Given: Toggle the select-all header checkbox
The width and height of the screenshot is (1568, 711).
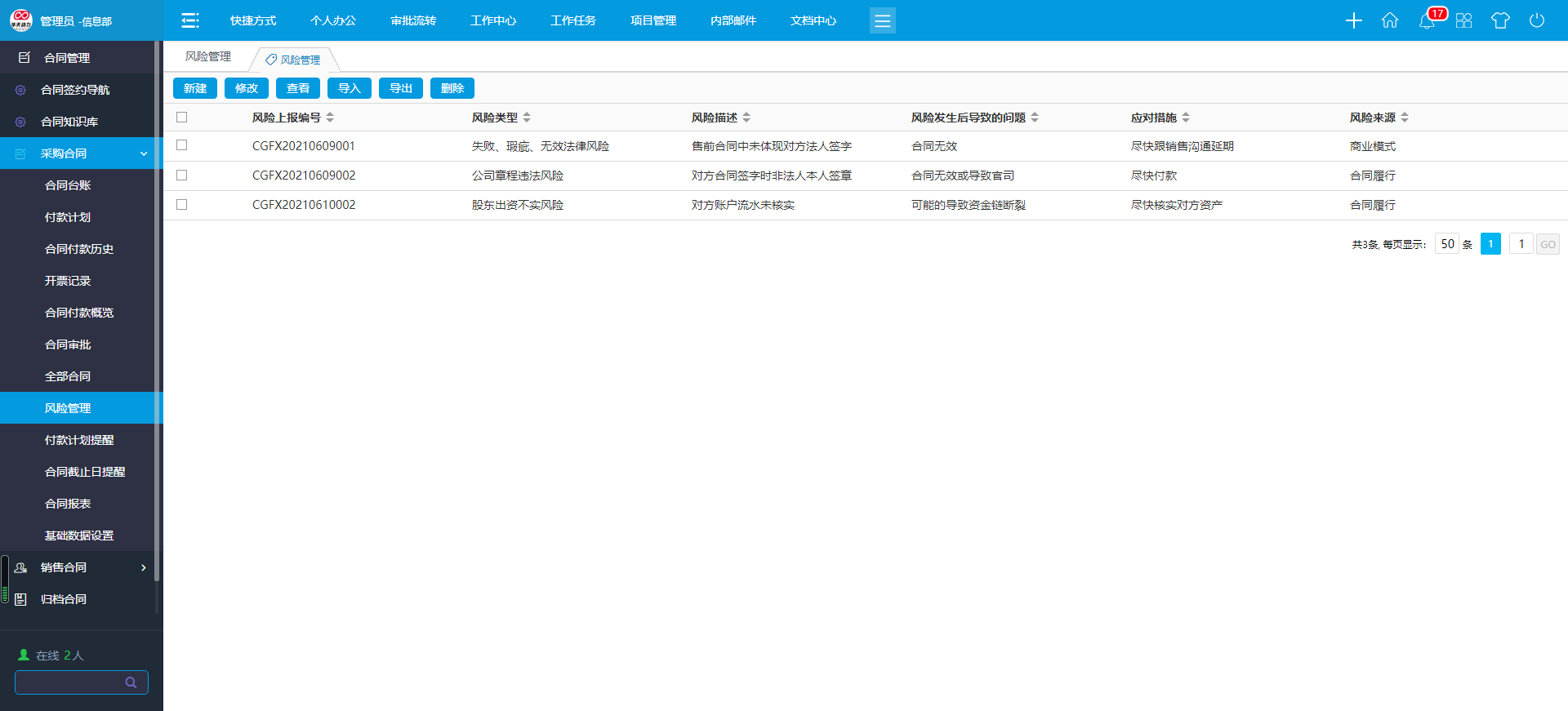Looking at the screenshot, I should [x=182, y=118].
